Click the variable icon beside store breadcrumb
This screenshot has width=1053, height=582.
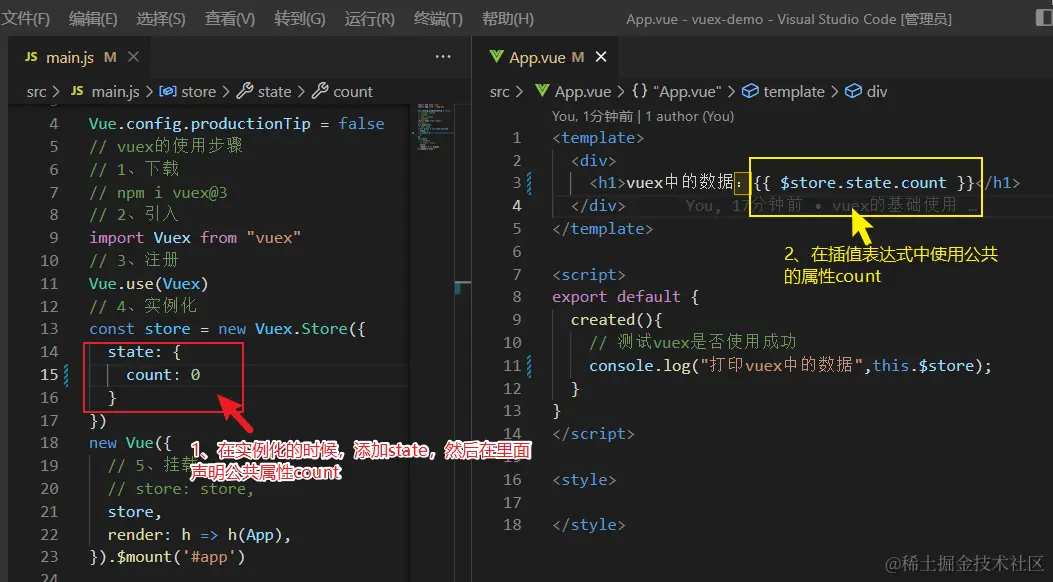(x=168, y=91)
